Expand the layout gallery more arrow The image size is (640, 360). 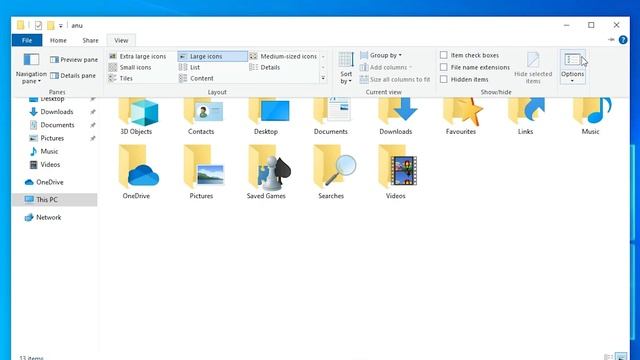point(323,78)
